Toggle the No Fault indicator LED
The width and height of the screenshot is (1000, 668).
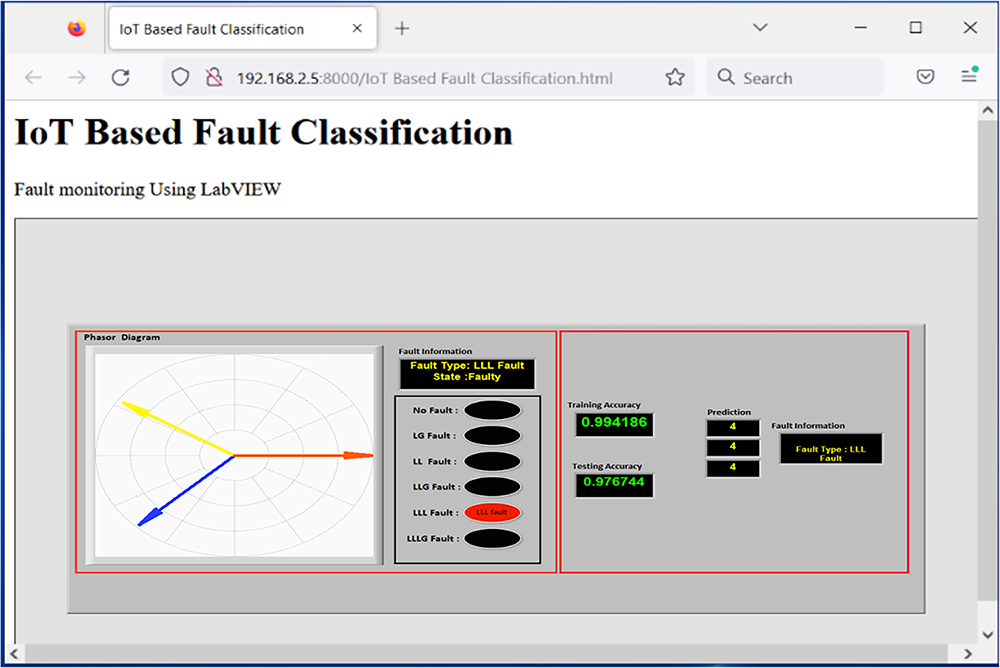tap(492, 410)
